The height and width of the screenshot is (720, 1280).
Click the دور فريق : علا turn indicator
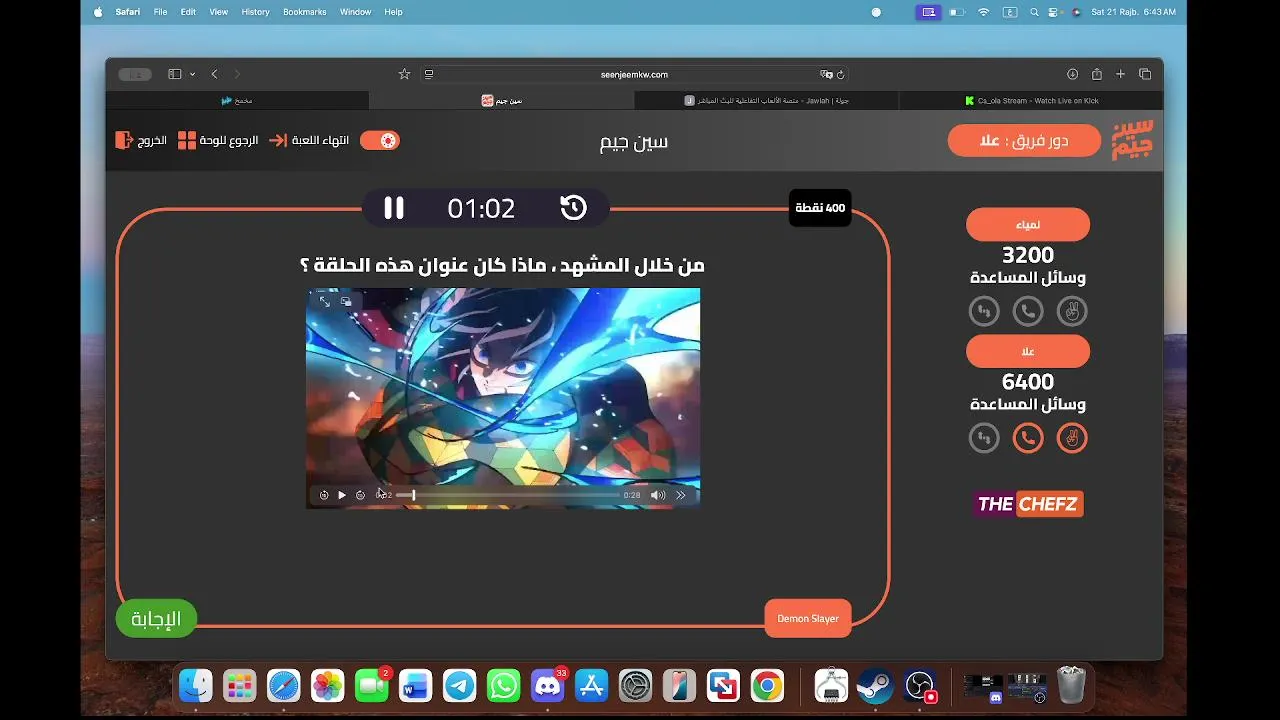coord(1024,141)
